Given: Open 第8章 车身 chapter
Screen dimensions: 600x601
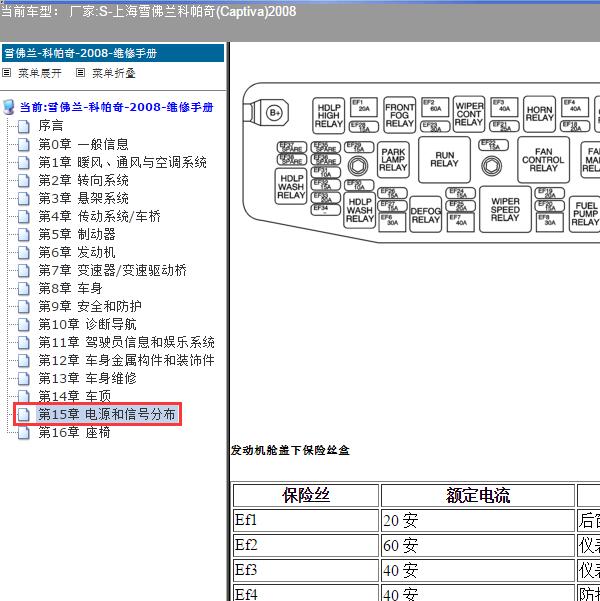Looking at the screenshot, I should coord(70,288).
